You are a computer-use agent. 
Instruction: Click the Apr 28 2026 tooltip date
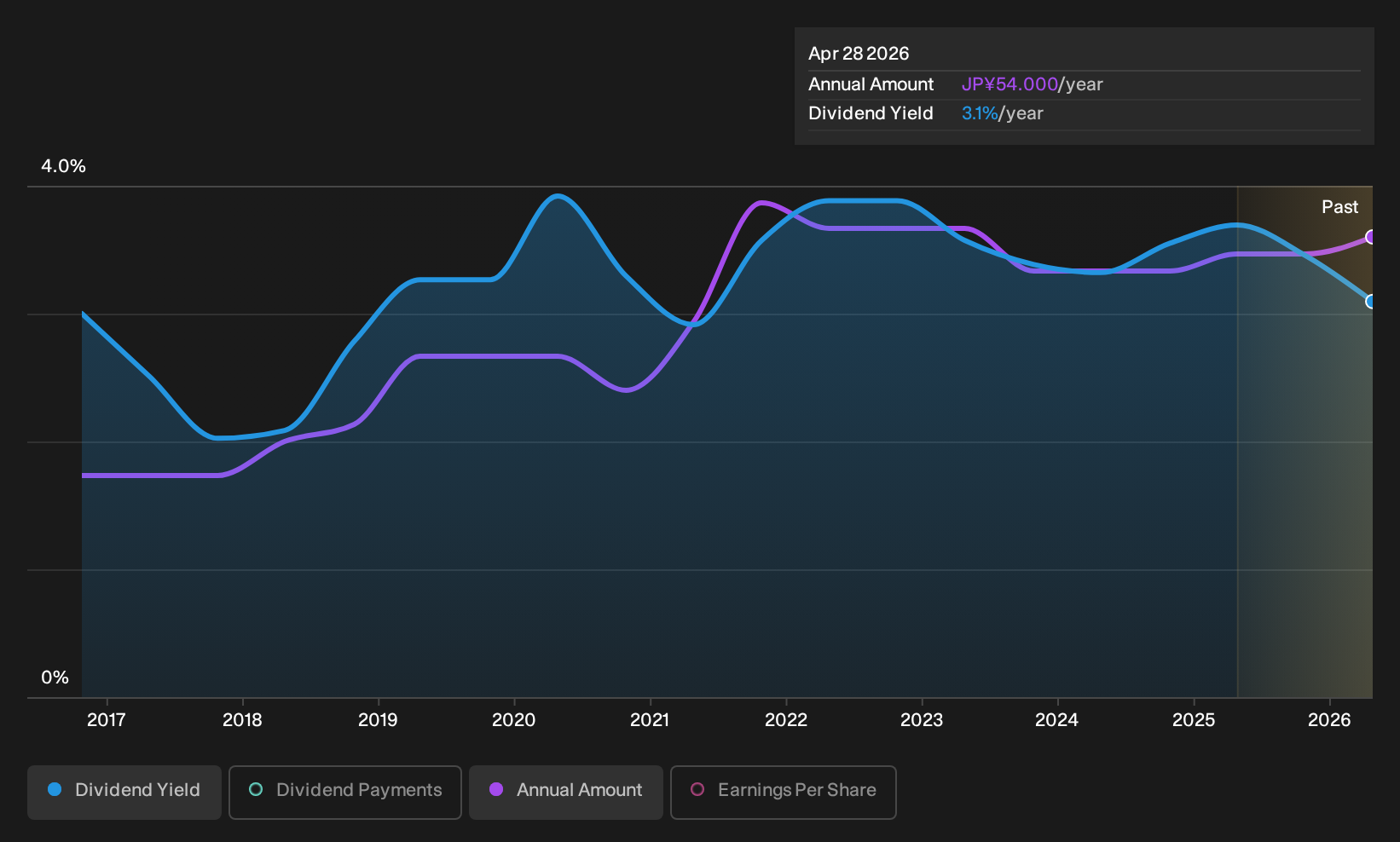[859, 54]
